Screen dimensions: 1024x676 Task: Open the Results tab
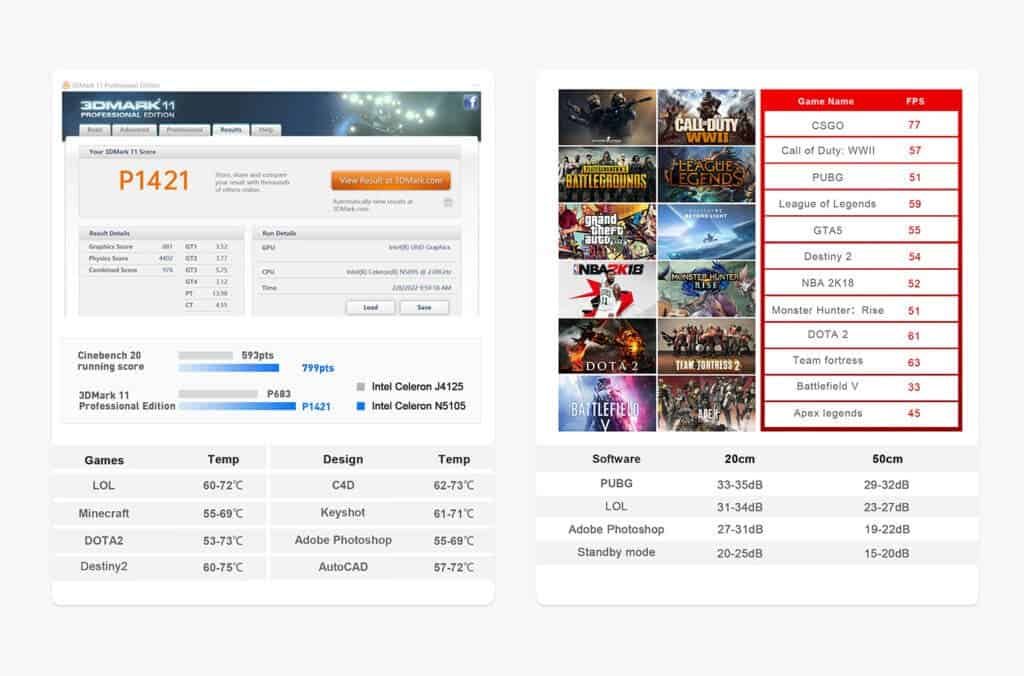231,130
